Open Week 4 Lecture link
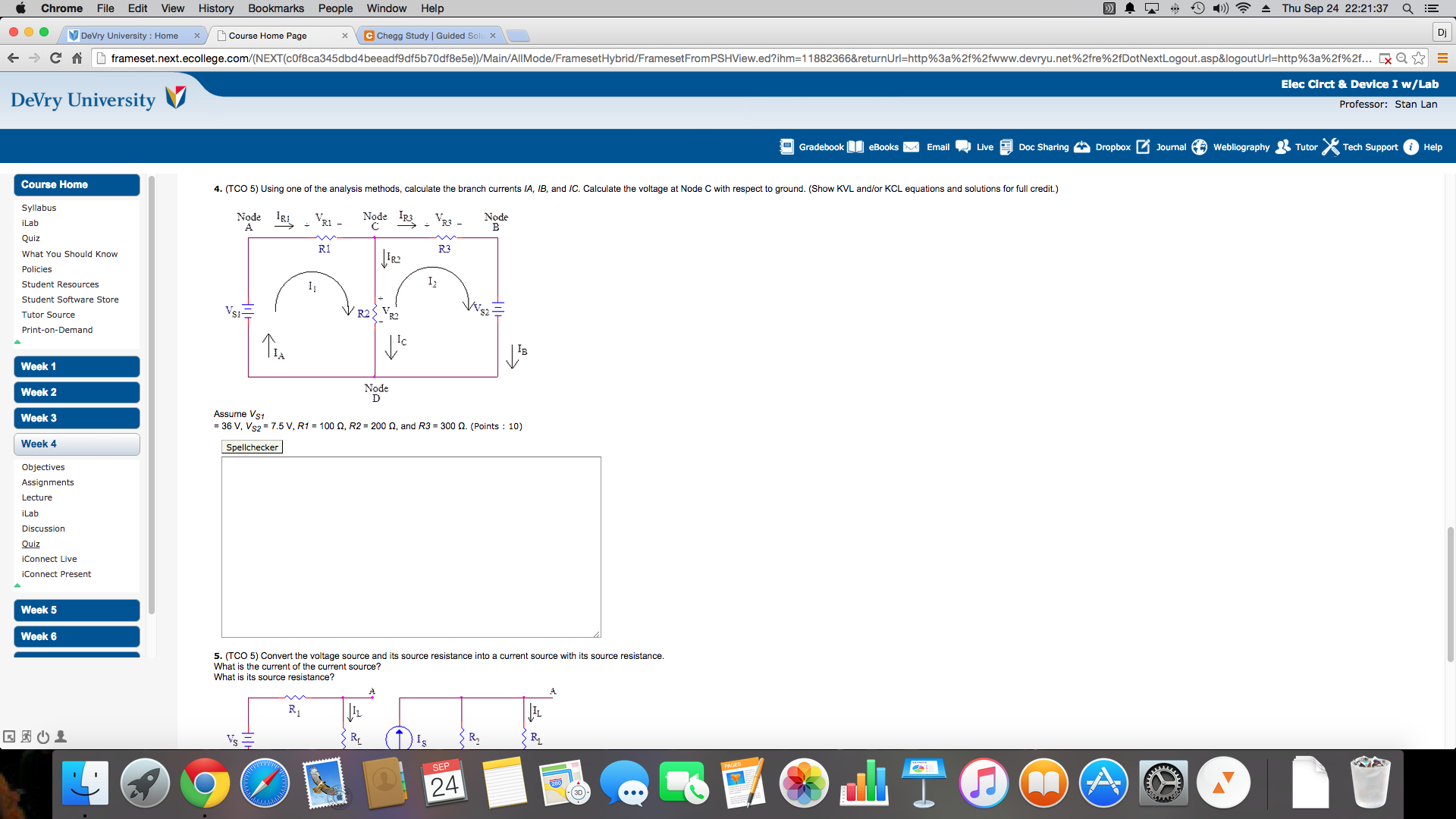 click(x=37, y=497)
